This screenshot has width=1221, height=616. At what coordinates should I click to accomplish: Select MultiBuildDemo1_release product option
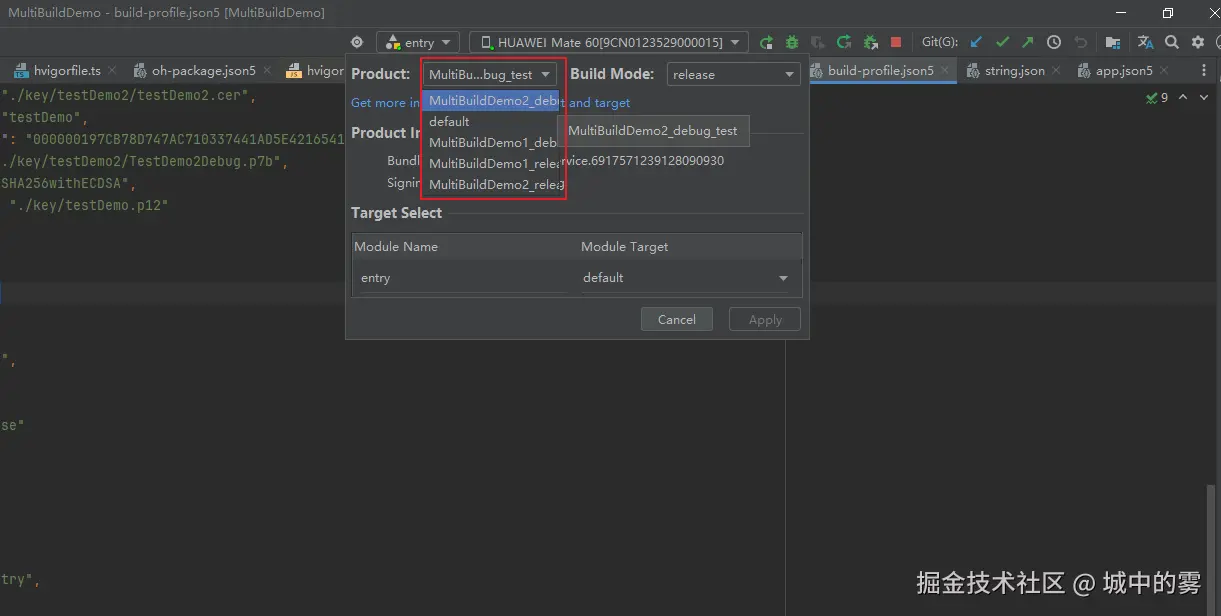coord(490,163)
